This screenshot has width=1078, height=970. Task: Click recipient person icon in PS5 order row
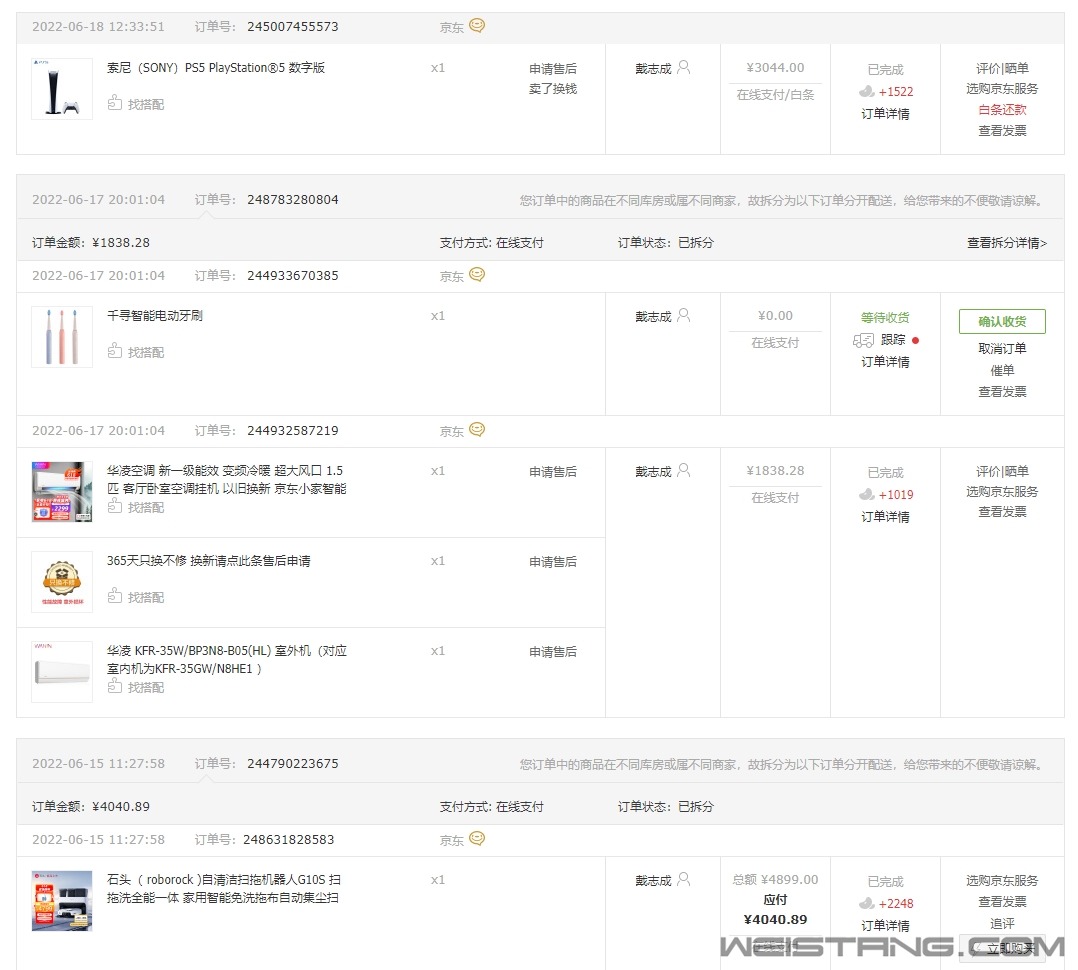pyautogui.click(x=683, y=67)
